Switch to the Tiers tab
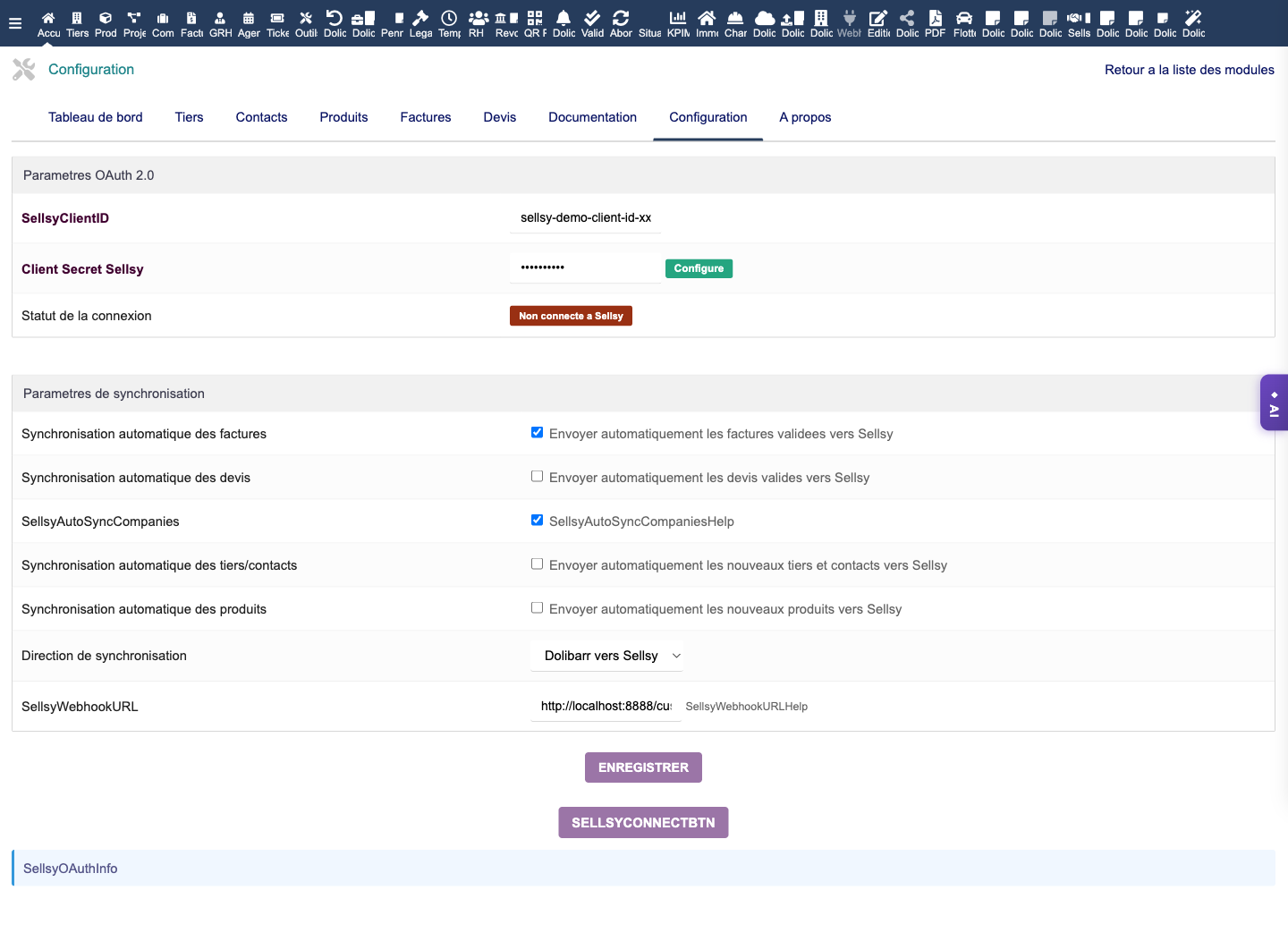Screen dimensions: 1288x941 pos(189,117)
